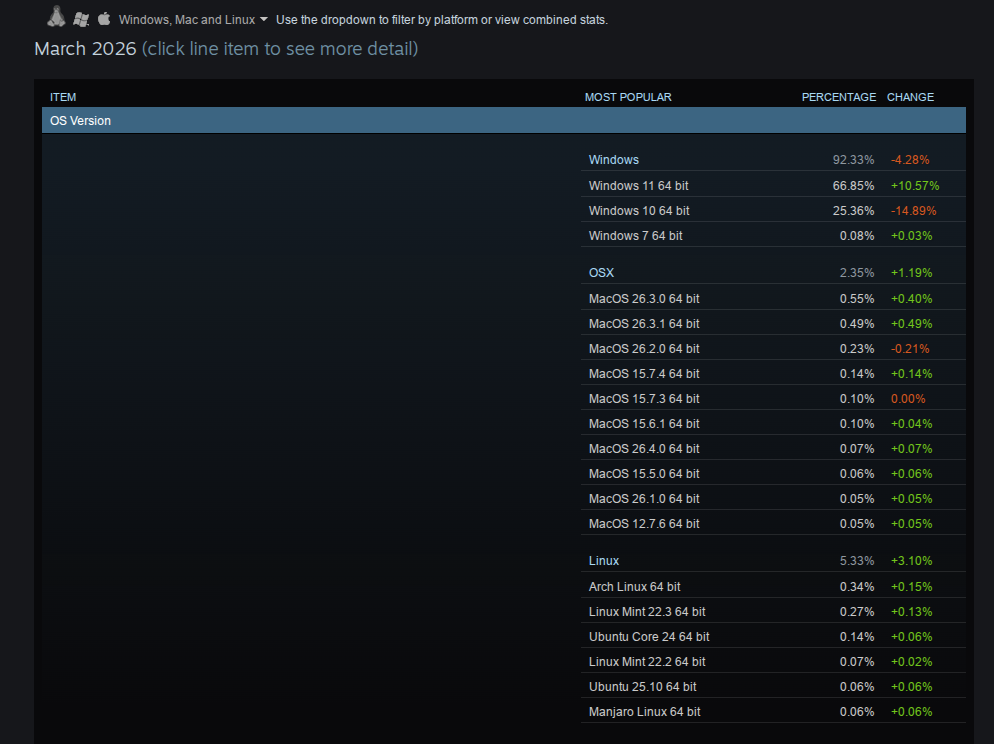The image size is (994, 744).
Task: Click the Apple logo icon
Action: [104, 18]
